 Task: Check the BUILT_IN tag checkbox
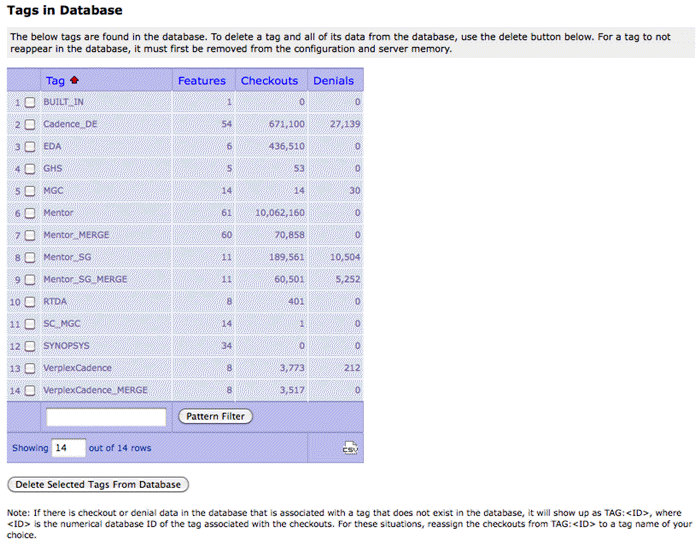[30, 103]
